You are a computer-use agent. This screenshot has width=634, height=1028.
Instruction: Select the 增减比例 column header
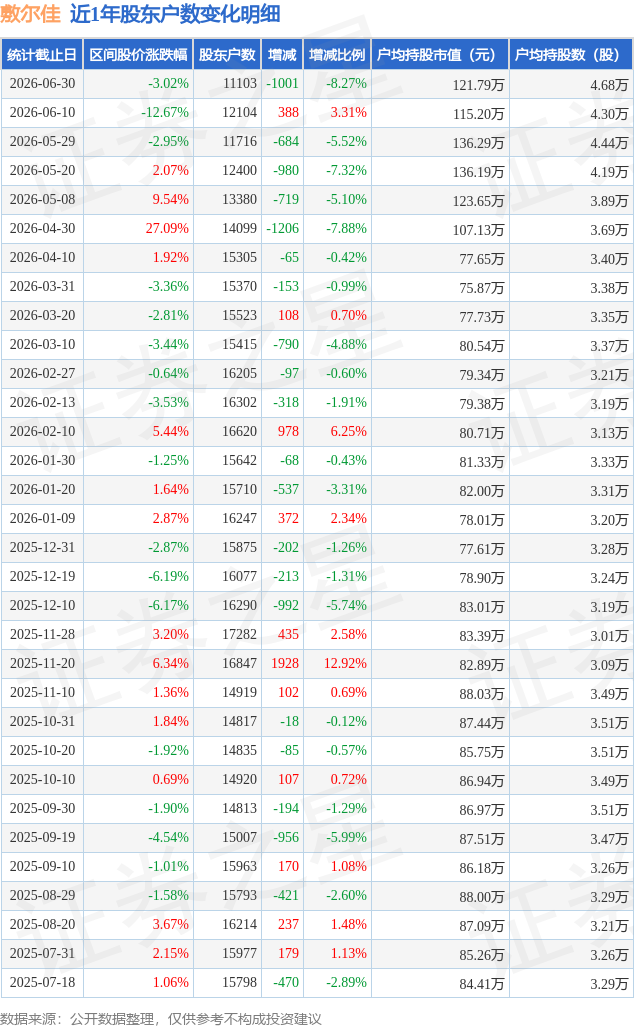coord(337,55)
